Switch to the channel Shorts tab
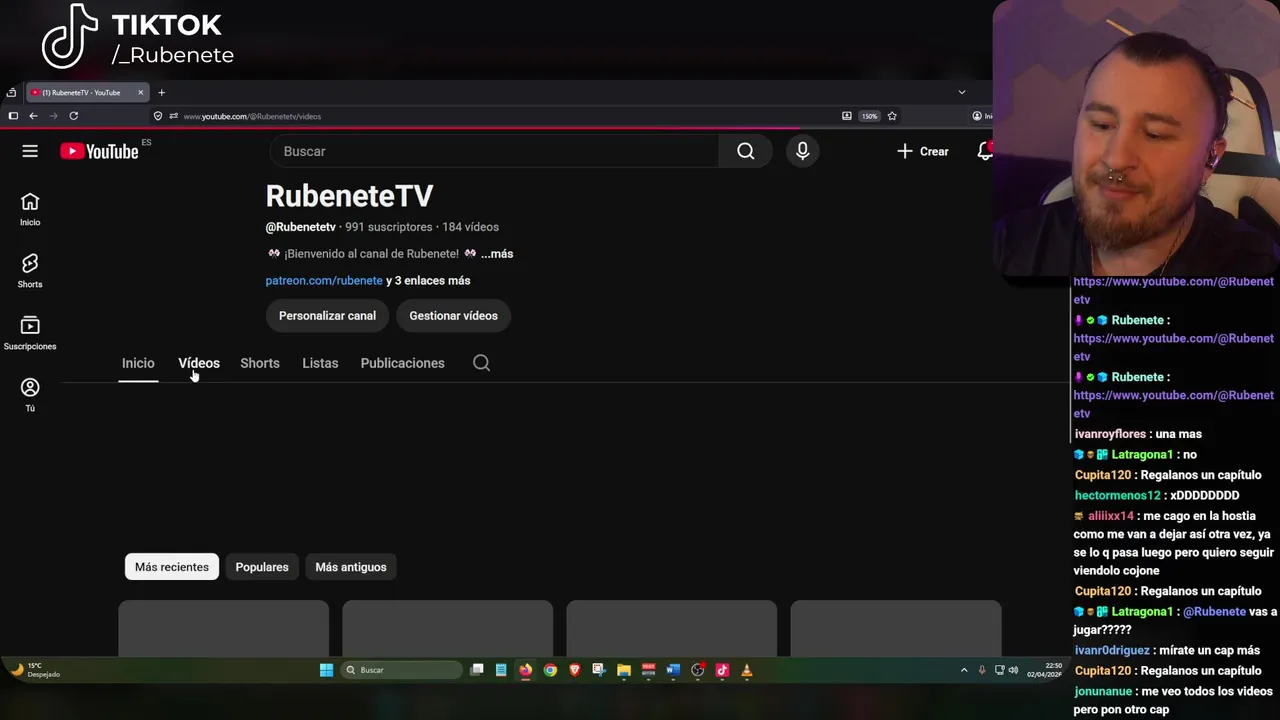Viewport: 1280px width, 720px height. pos(260,363)
